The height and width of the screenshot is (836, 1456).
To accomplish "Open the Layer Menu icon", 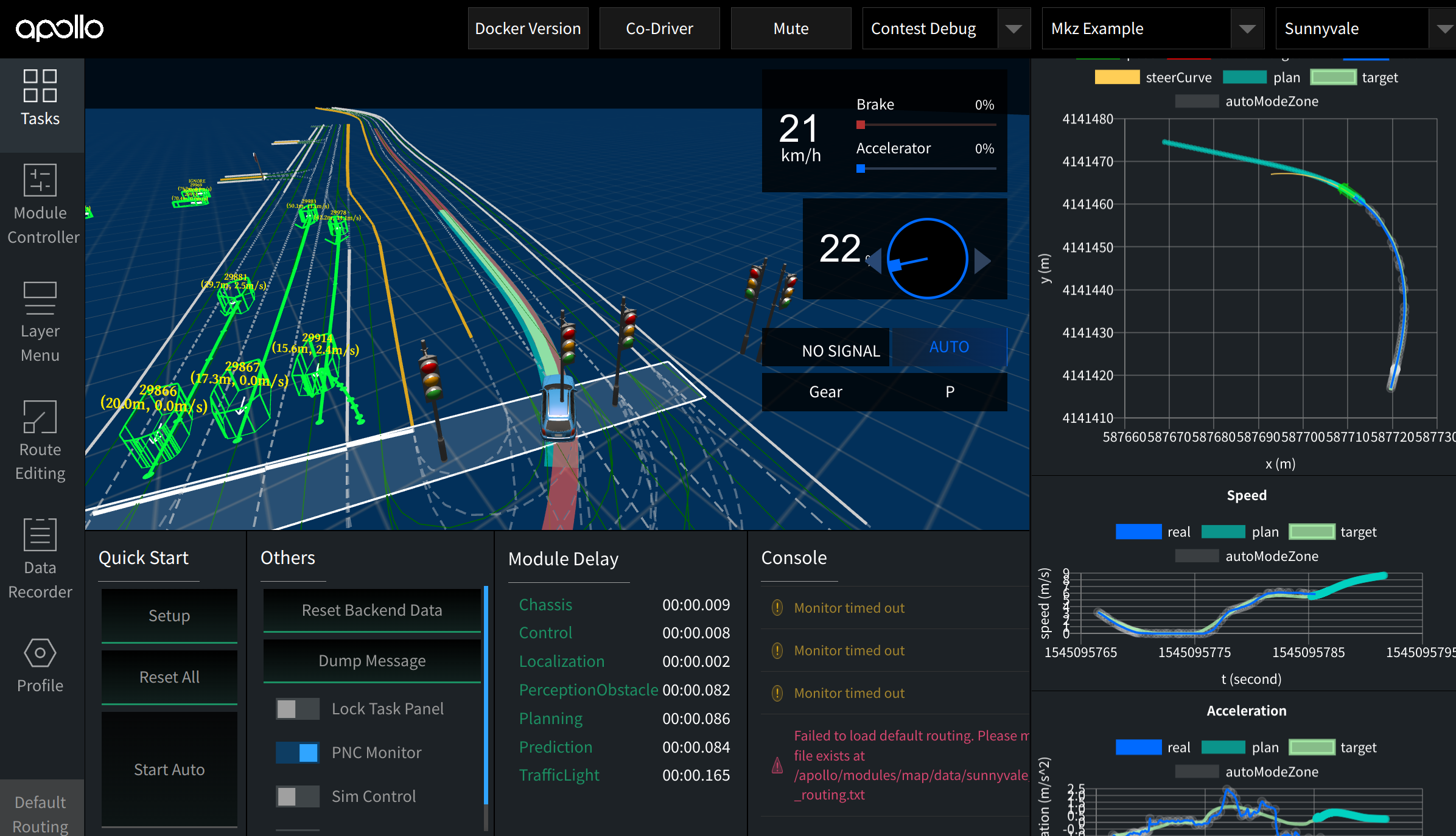I will [40, 298].
